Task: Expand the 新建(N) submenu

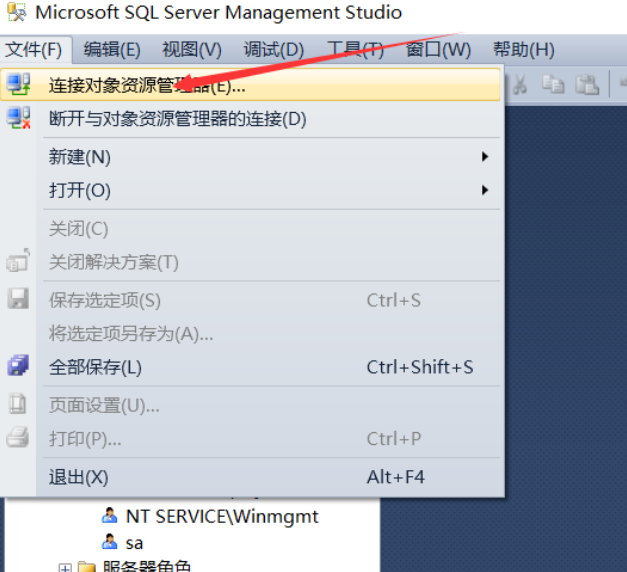Action: point(250,156)
